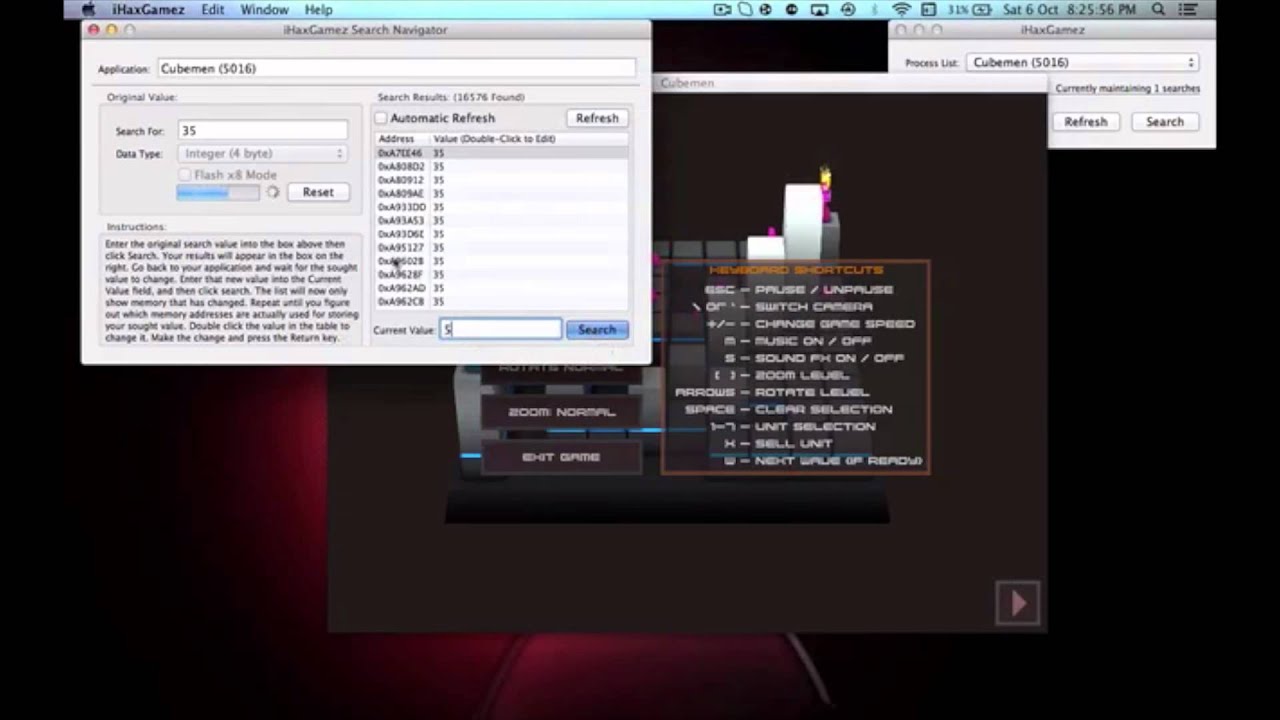Click the search progress bar
1280x720 pixels.
[218, 192]
